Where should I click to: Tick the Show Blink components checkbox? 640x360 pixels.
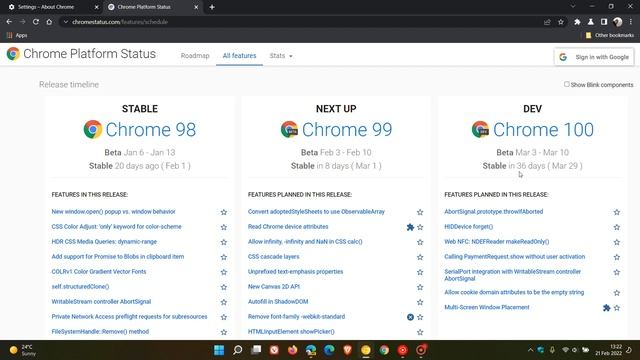pos(567,84)
